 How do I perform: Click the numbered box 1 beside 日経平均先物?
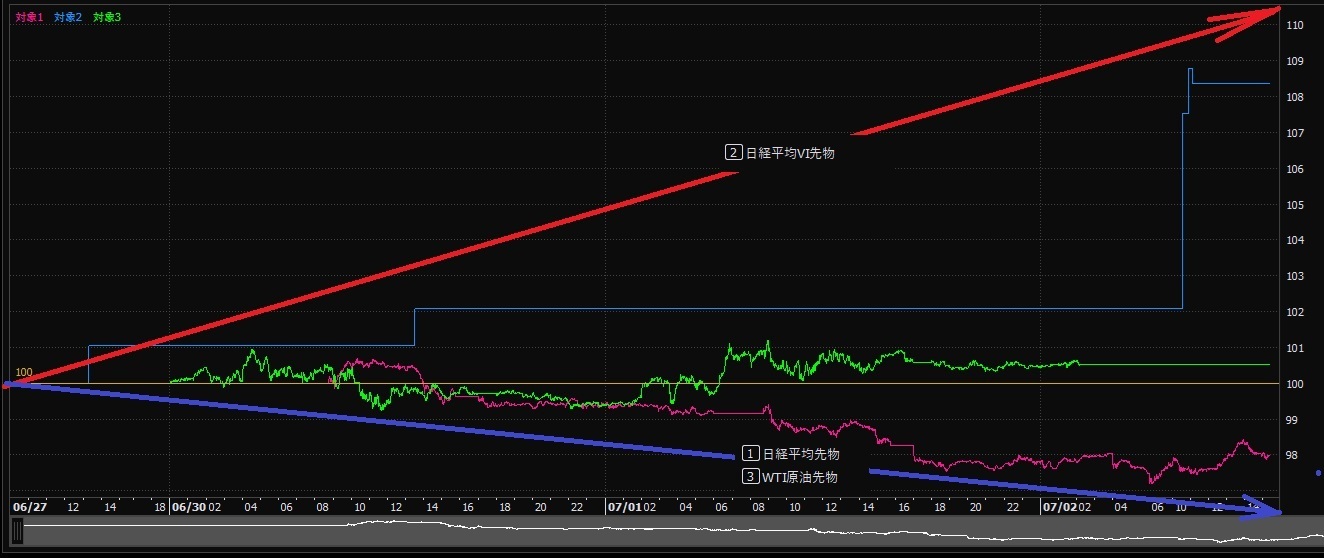click(x=750, y=454)
